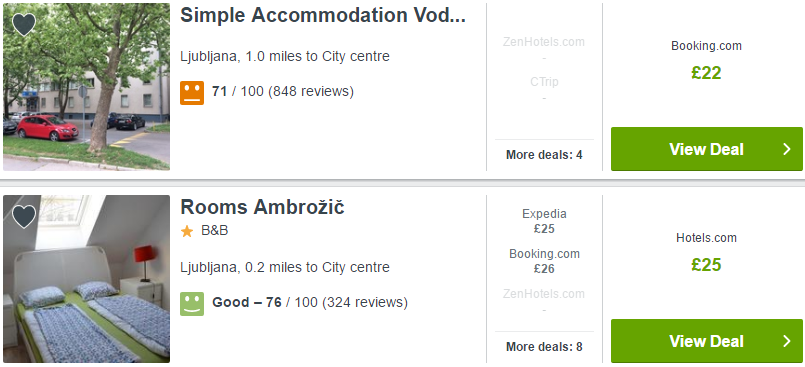View Deal for Rooms Ambrožič at £25
The width and height of the screenshot is (805, 367).
pos(706,341)
